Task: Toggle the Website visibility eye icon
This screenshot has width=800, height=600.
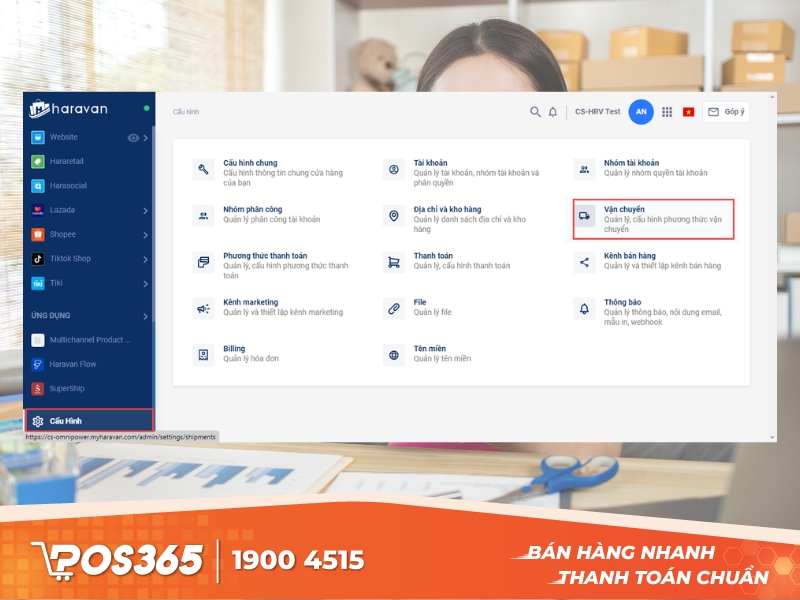Action: click(x=131, y=137)
